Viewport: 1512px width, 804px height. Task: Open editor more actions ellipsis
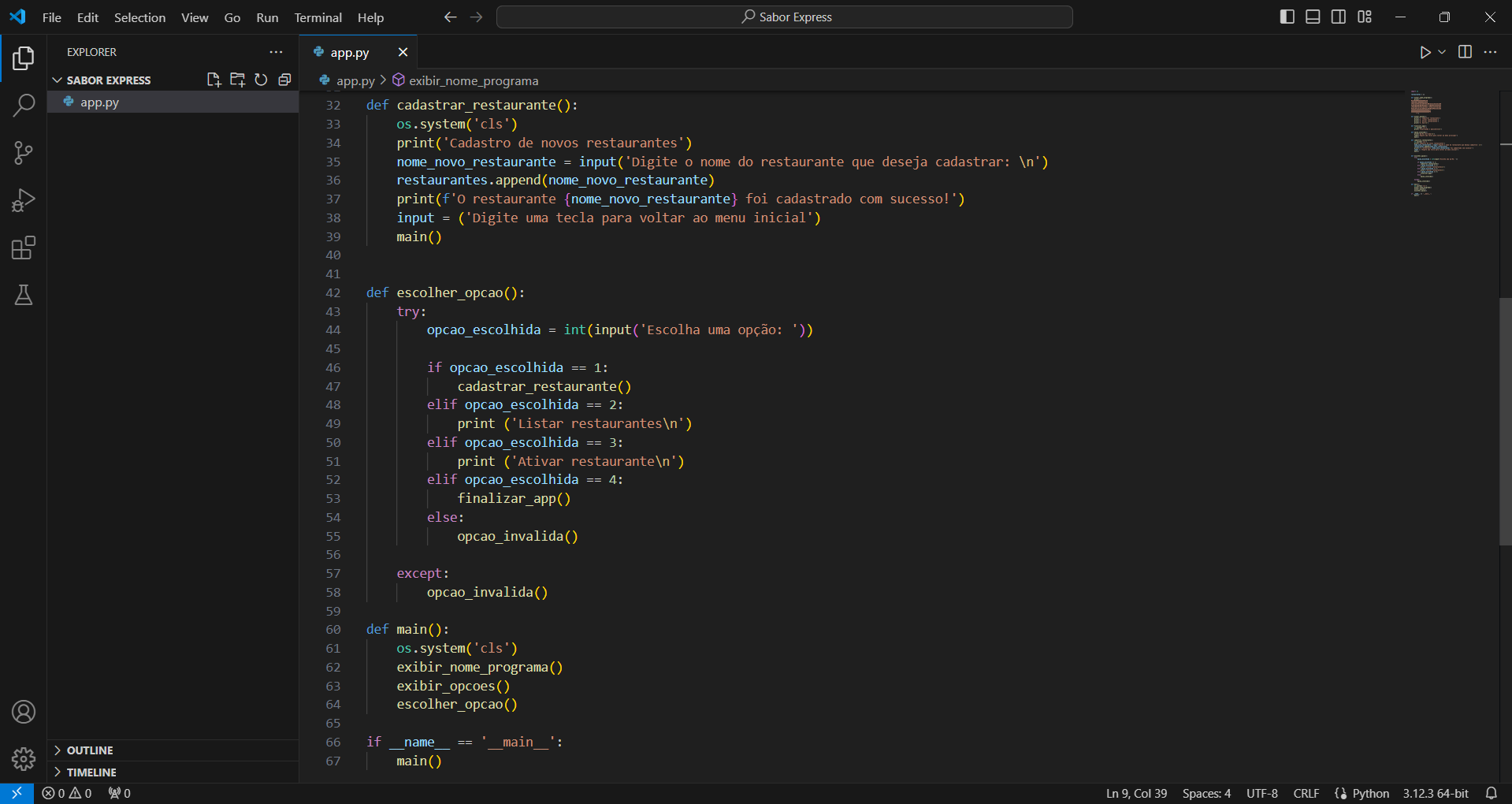point(1490,52)
